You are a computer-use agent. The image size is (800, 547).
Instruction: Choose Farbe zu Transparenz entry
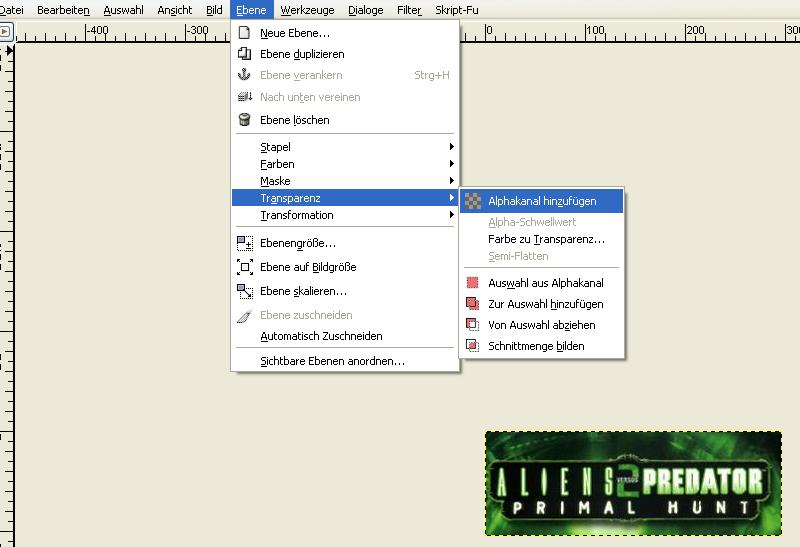[x=546, y=239]
